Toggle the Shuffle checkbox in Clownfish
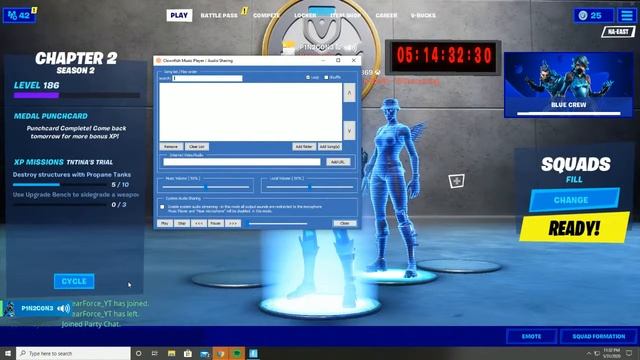Screen dimensions: 640x360 coord(326,77)
